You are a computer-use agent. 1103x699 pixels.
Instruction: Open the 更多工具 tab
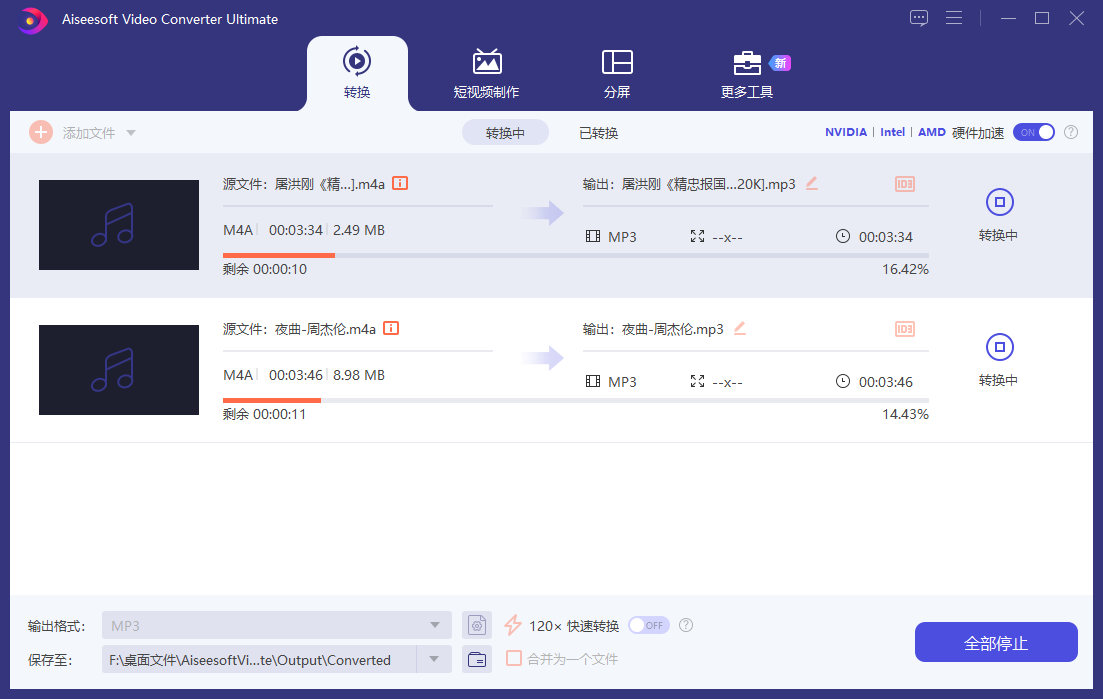coord(747,73)
